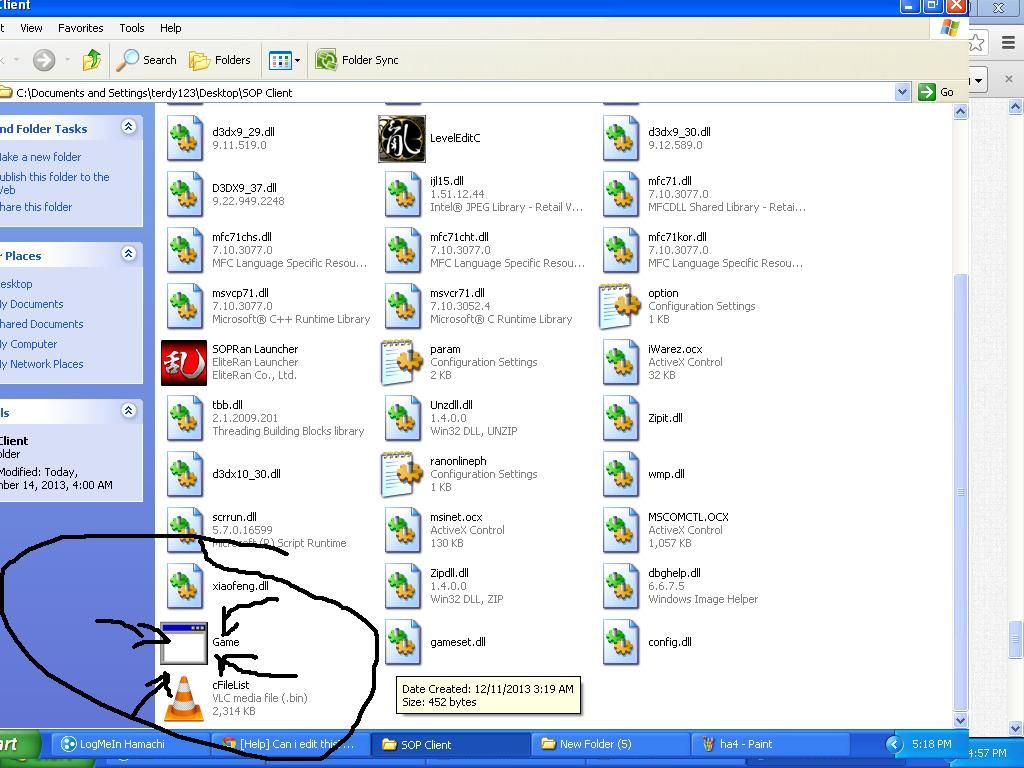Image resolution: width=1024 pixels, height=768 pixels.
Task: Select the param configuration file icon
Action: point(402,362)
